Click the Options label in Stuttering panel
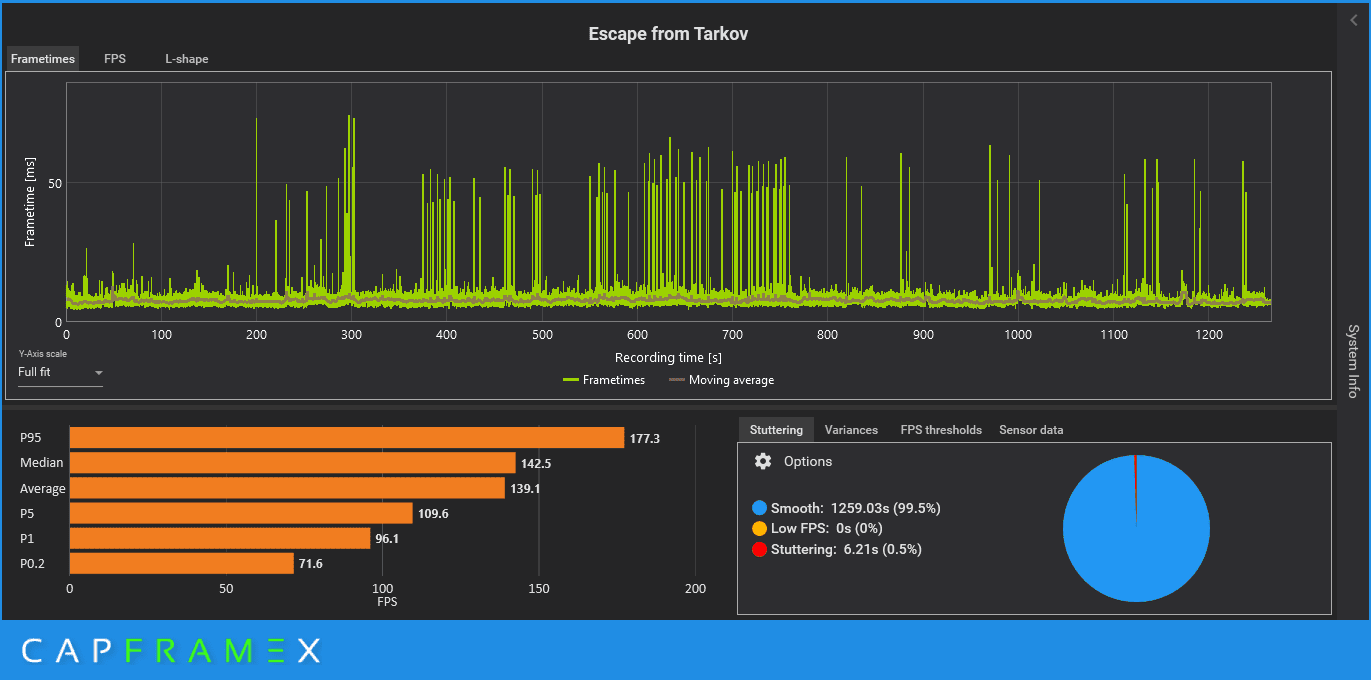This screenshot has height=680, width=1371. (x=808, y=461)
